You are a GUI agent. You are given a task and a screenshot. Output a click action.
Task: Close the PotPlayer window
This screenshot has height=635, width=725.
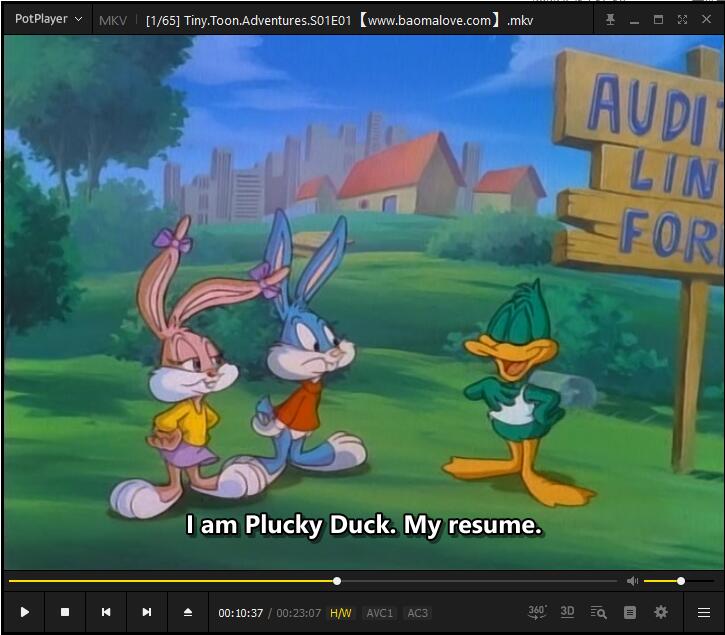706,19
